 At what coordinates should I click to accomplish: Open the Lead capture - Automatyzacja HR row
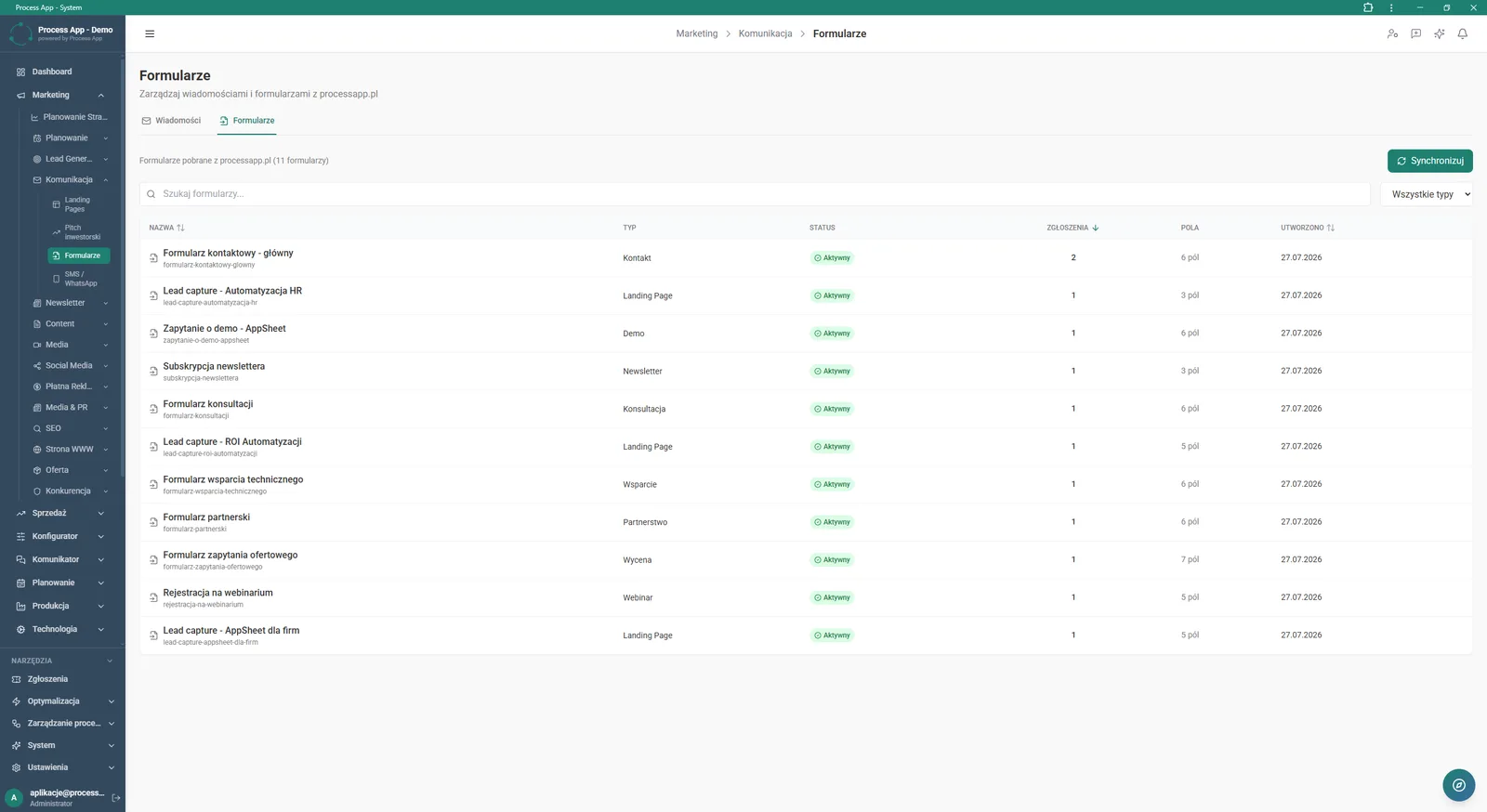point(806,295)
